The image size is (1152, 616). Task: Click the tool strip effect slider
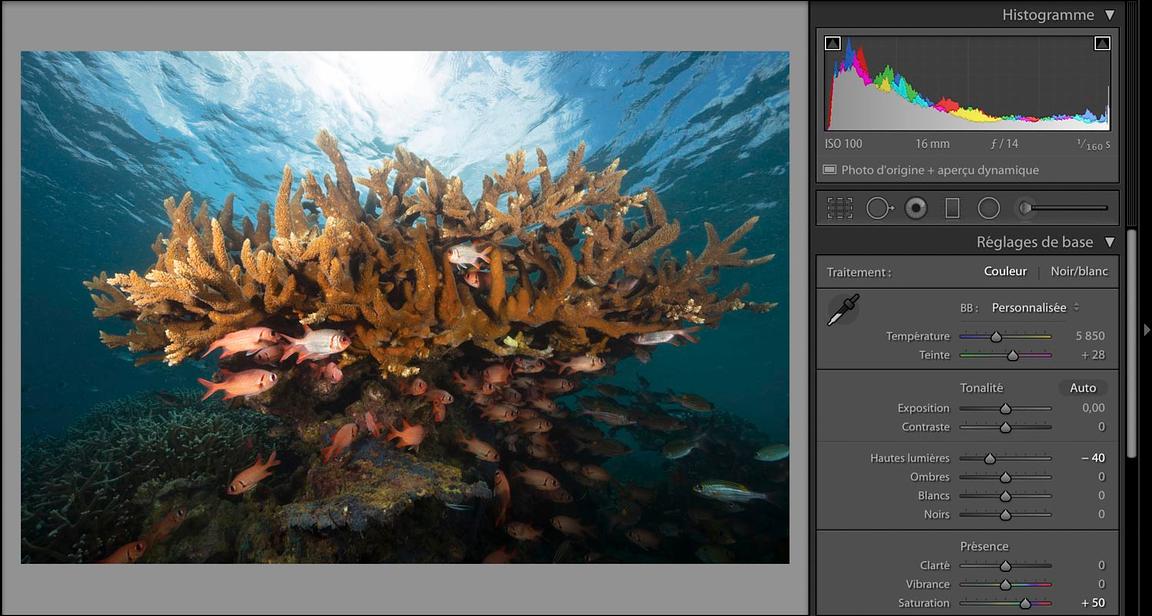1065,208
